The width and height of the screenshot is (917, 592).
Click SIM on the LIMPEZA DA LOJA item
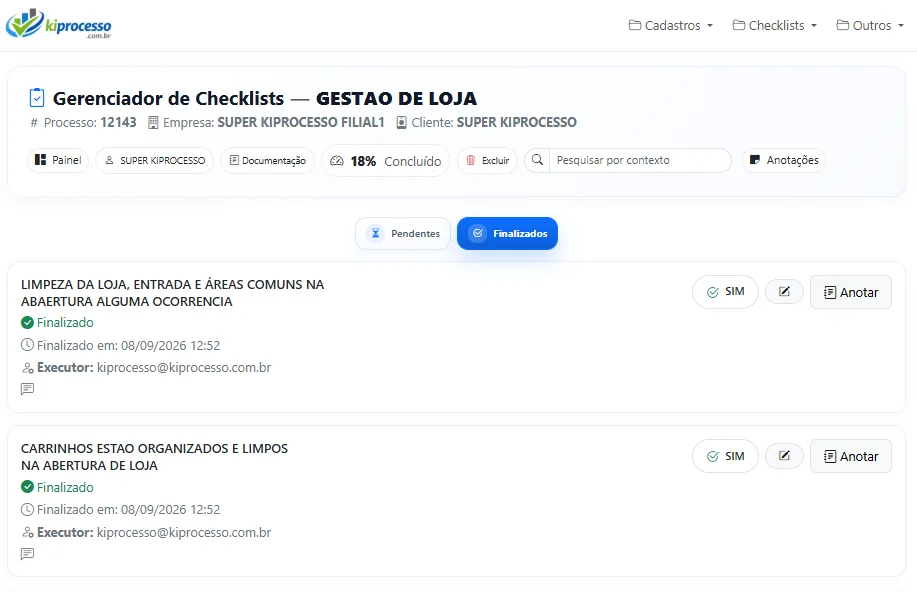[x=725, y=292]
